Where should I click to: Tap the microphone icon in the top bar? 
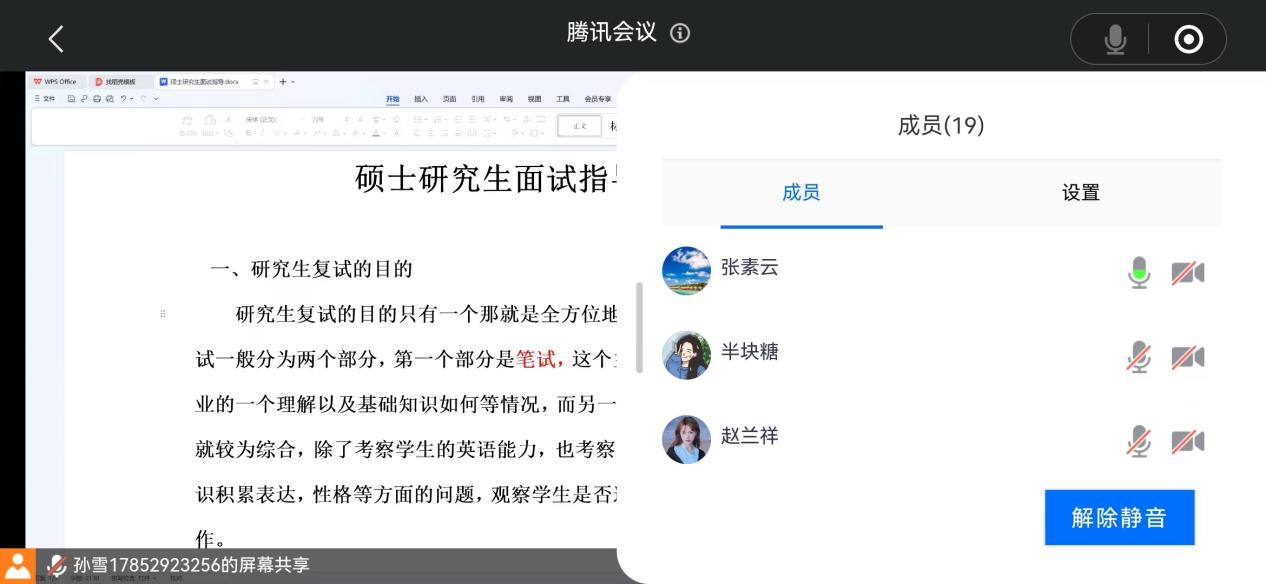pos(1114,39)
